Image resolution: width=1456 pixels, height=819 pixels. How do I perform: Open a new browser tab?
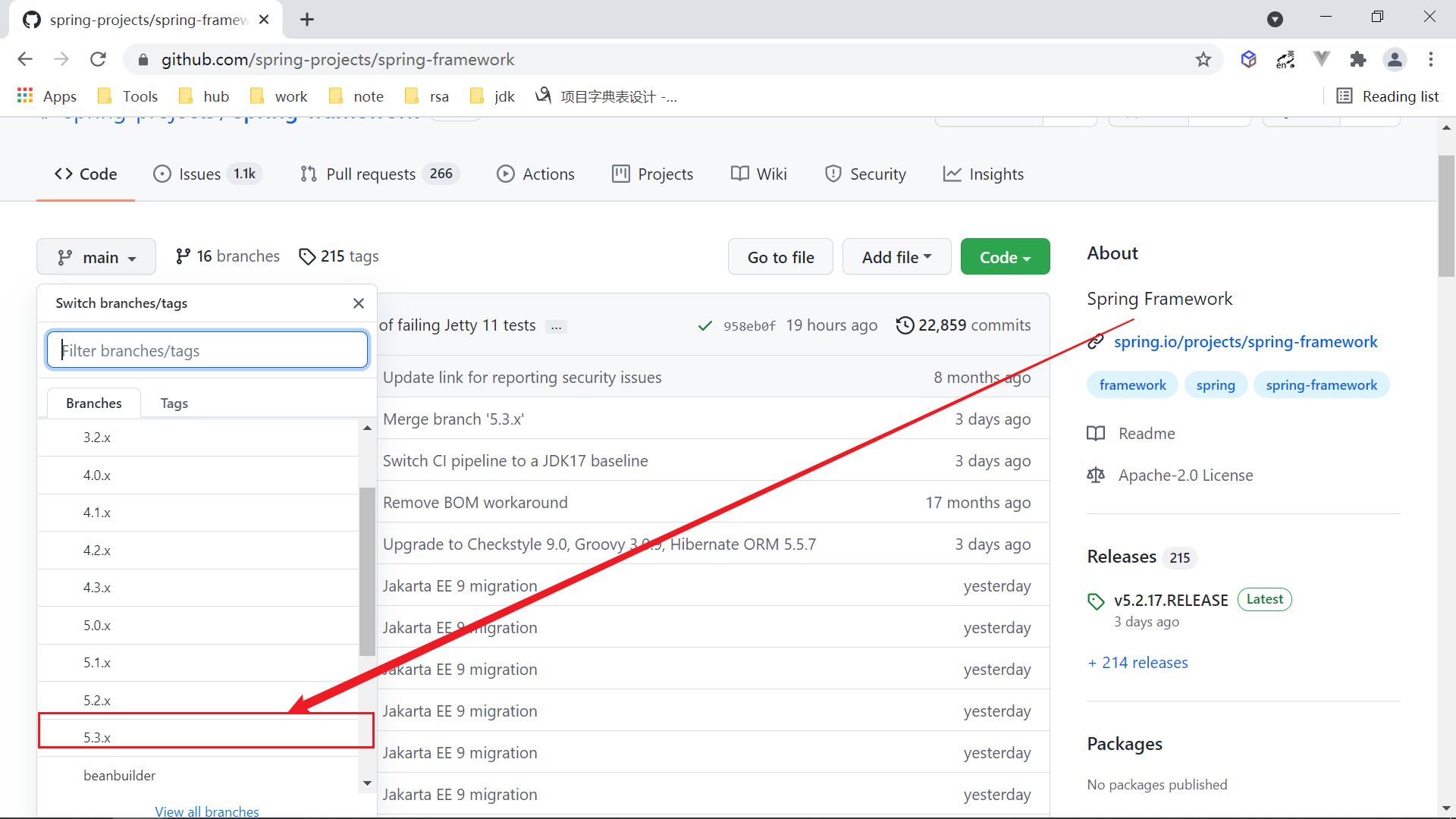point(307,20)
